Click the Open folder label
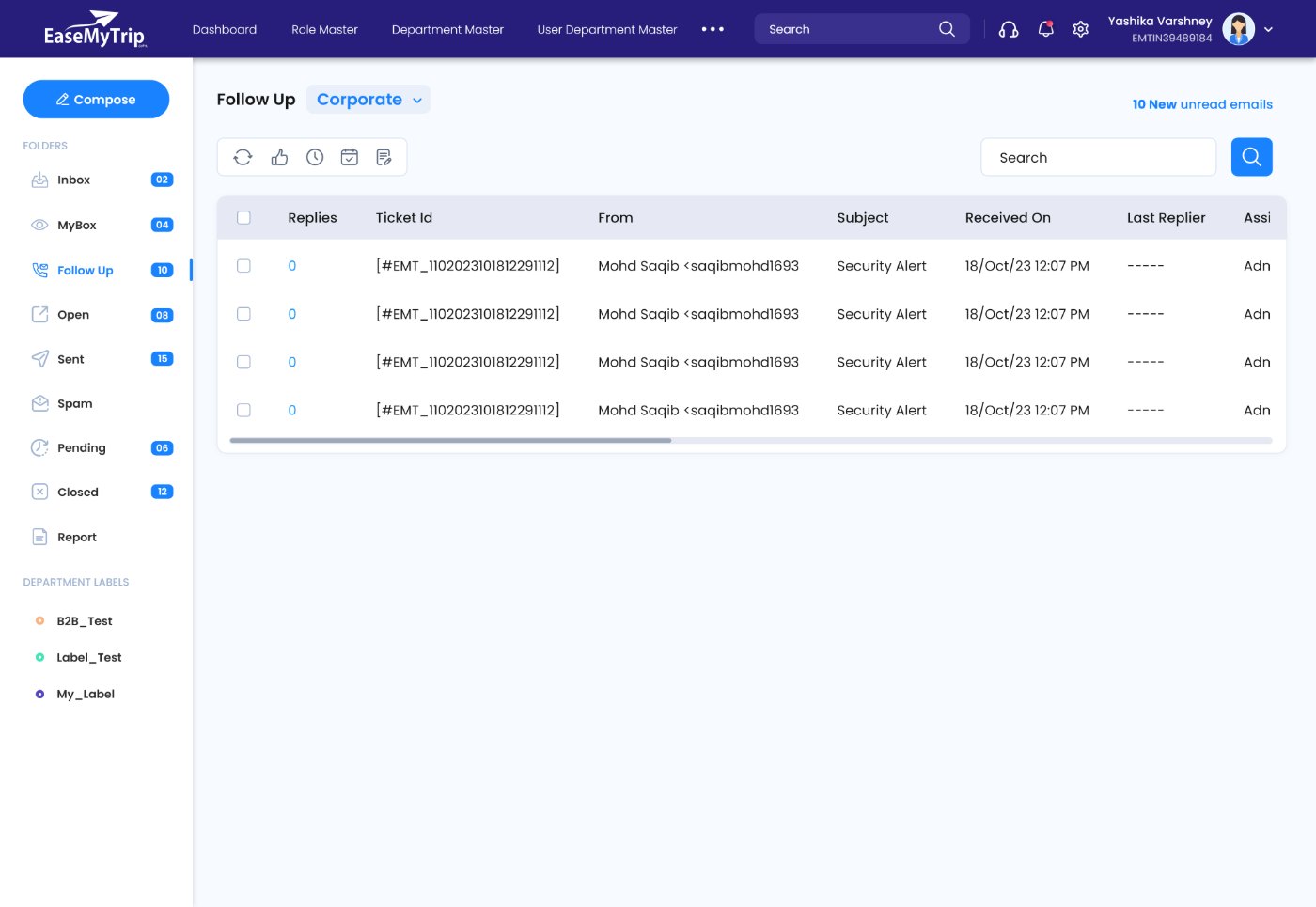 (73, 315)
